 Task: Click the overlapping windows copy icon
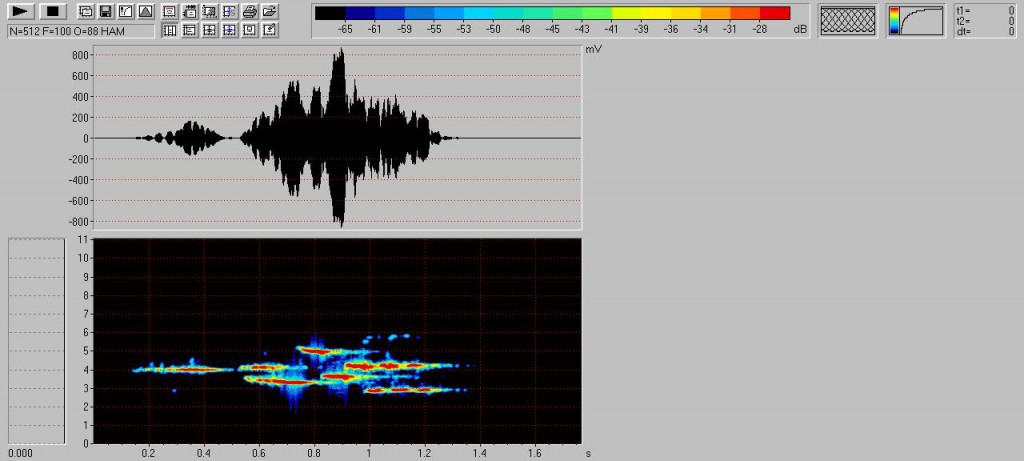coord(85,12)
